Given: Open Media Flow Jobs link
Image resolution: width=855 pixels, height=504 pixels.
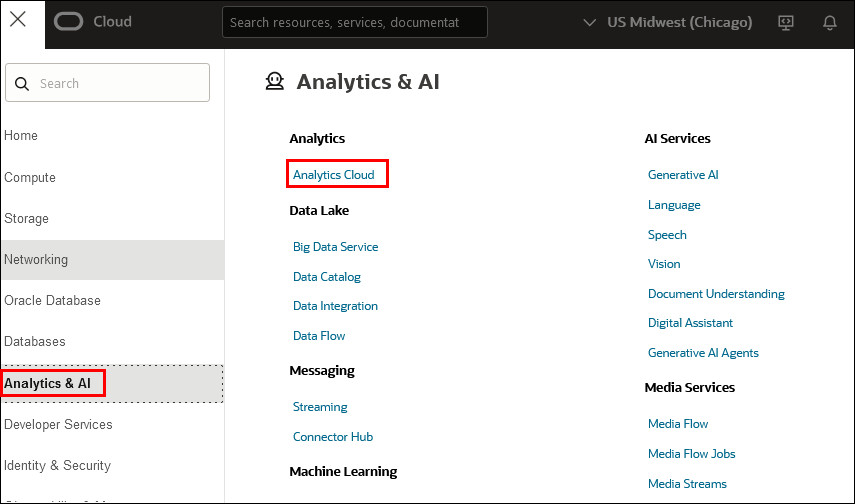Looking at the screenshot, I should point(691,454).
